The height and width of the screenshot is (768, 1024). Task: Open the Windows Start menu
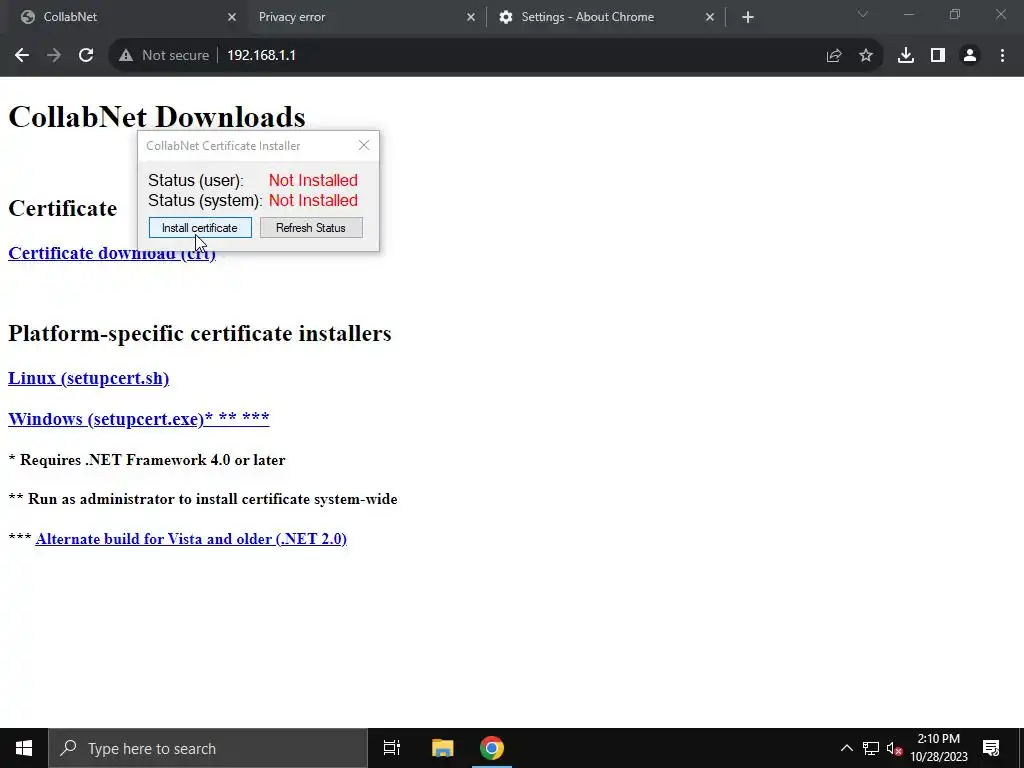pos(24,748)
